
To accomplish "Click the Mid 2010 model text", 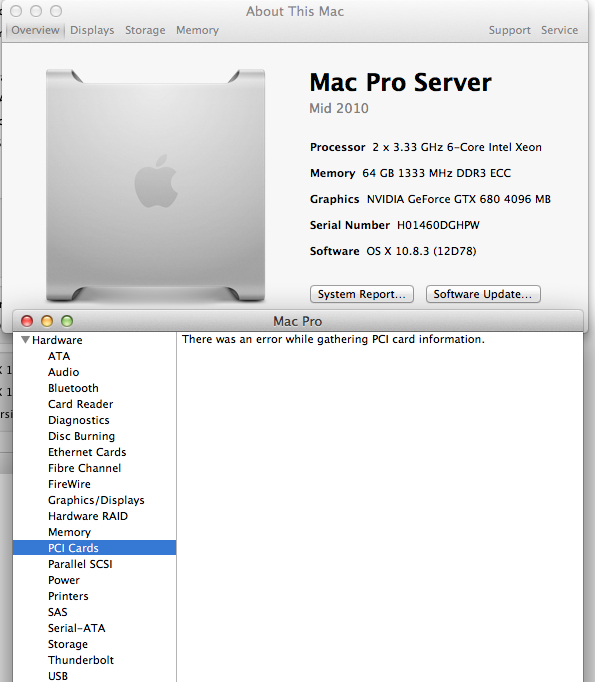I will click(339, 108).
